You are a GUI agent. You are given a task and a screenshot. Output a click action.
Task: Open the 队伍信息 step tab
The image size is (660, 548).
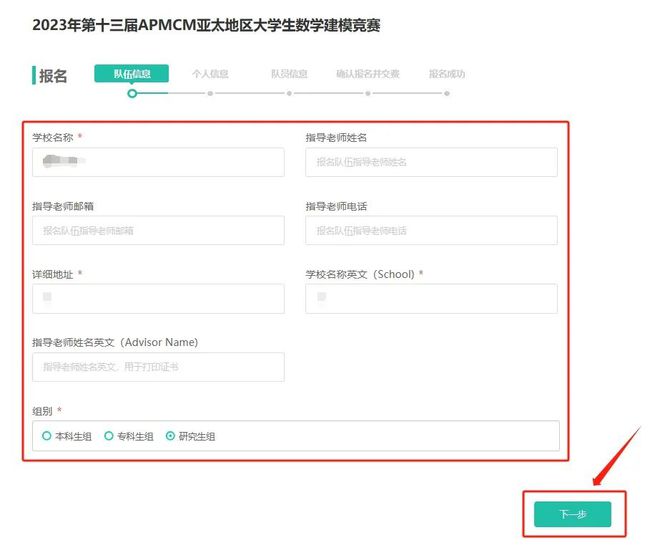pos(132,74)
